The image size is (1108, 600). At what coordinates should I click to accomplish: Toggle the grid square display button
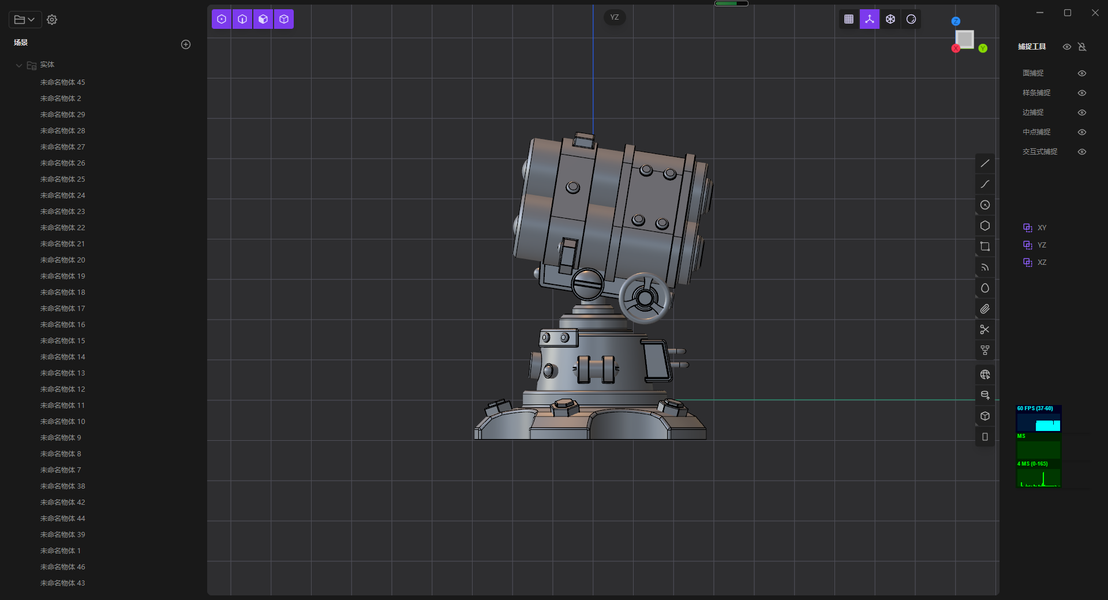pos(849,19)
